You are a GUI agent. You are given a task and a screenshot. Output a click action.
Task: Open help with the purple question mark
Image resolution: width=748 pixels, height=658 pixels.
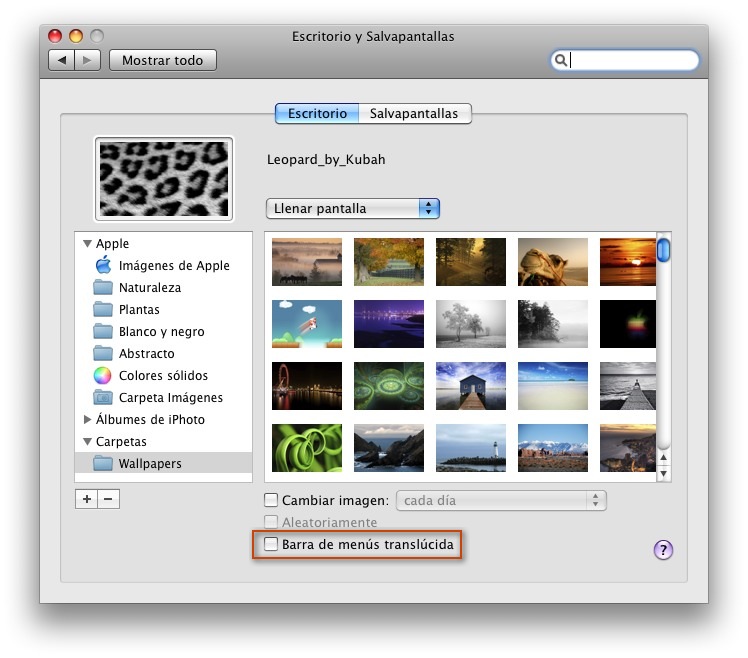663,550
